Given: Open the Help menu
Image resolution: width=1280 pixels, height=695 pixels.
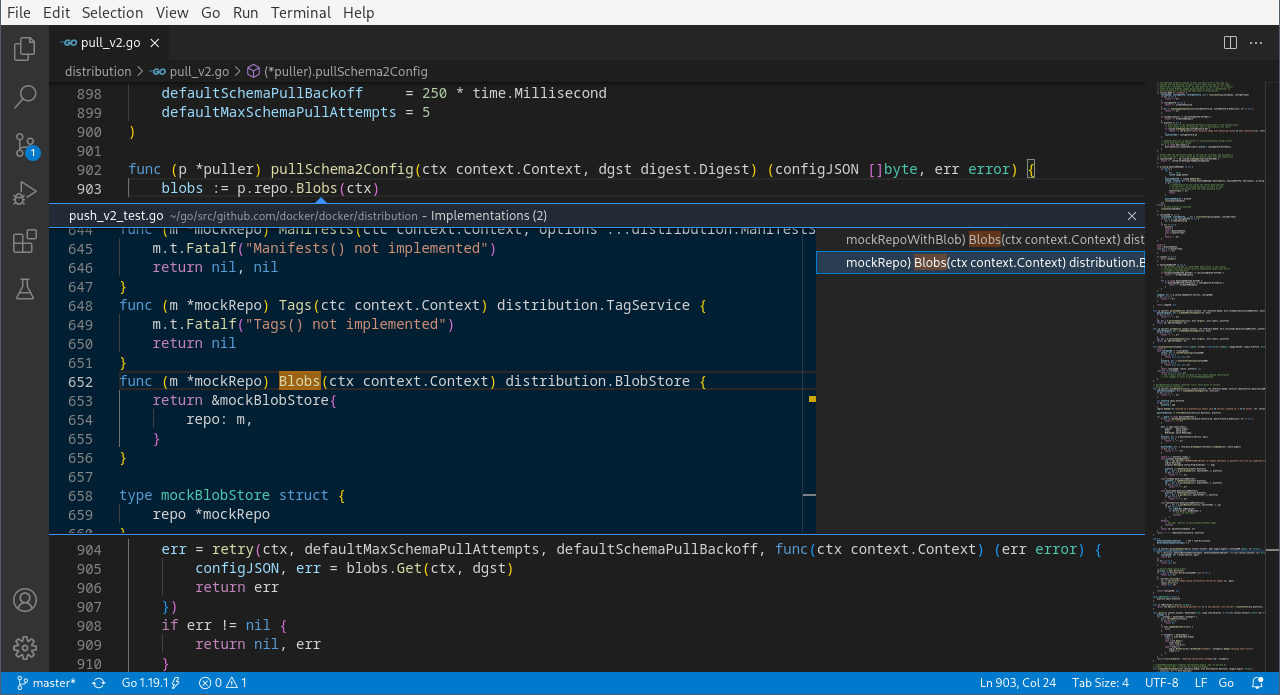Looking at the screenshot, I should point(358,12).
